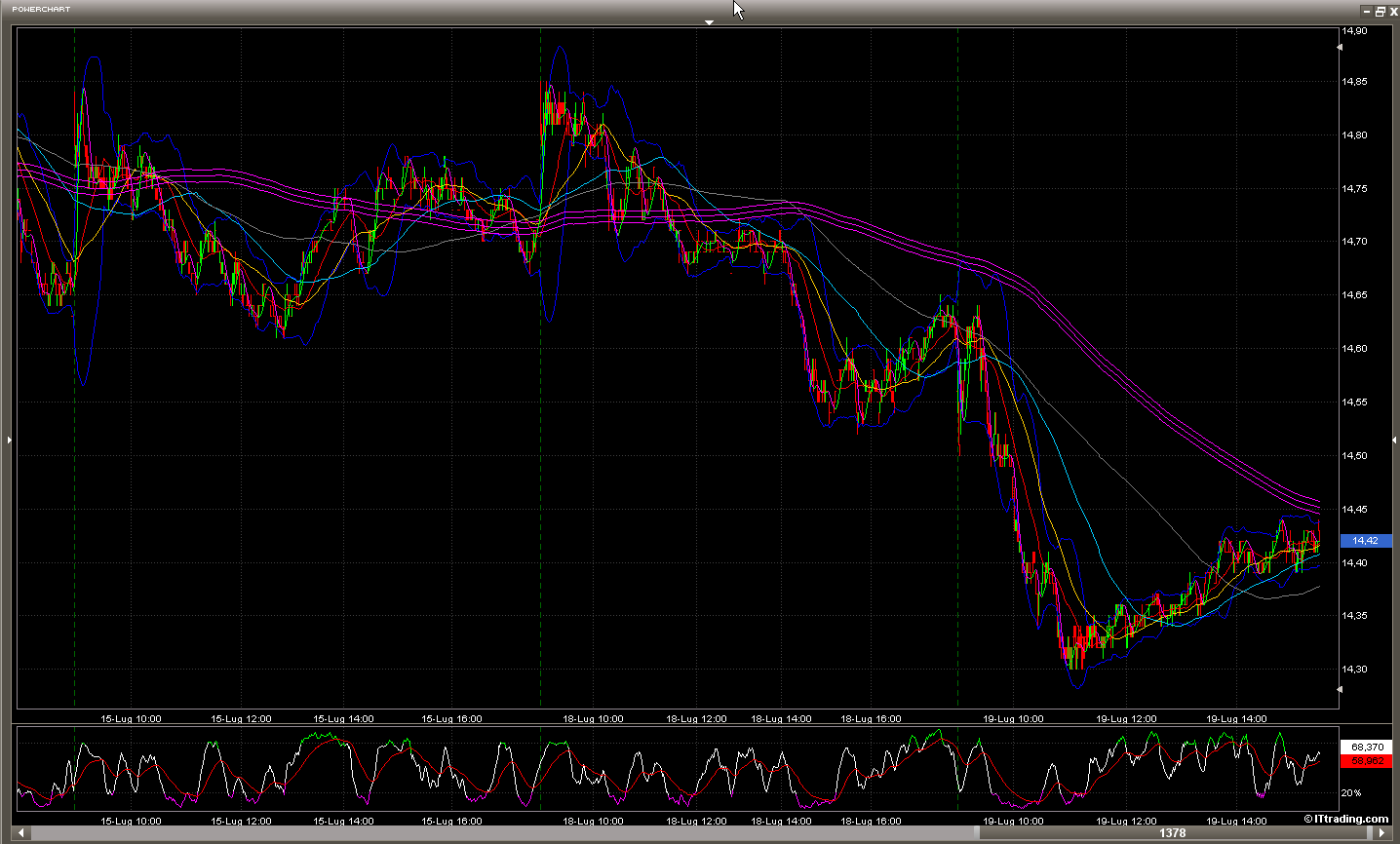Click the POWERCHART window title
1400x844 pixels.
(41, 9)
